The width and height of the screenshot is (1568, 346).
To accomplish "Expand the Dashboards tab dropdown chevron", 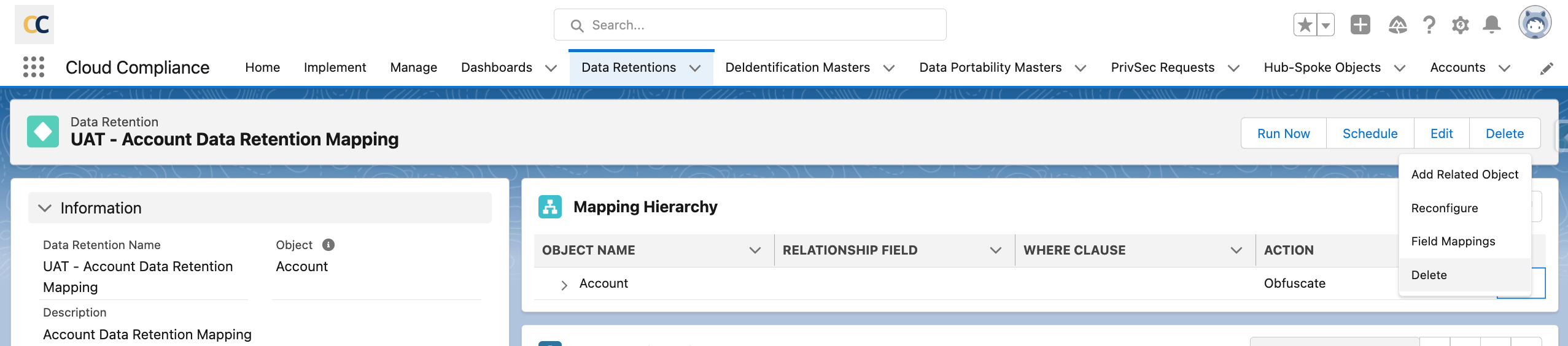I will 551,68.
